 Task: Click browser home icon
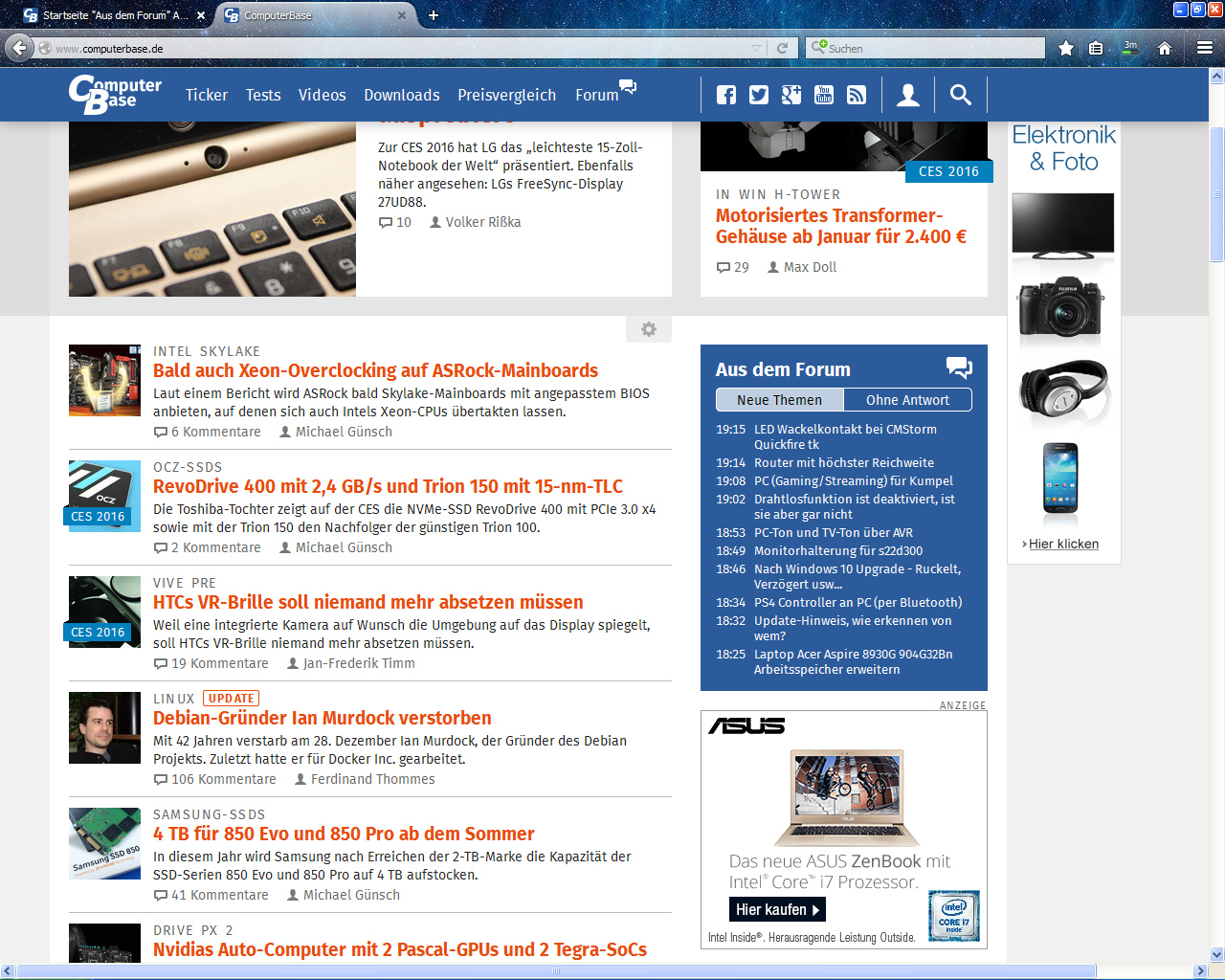click(x=1165, y=48)
